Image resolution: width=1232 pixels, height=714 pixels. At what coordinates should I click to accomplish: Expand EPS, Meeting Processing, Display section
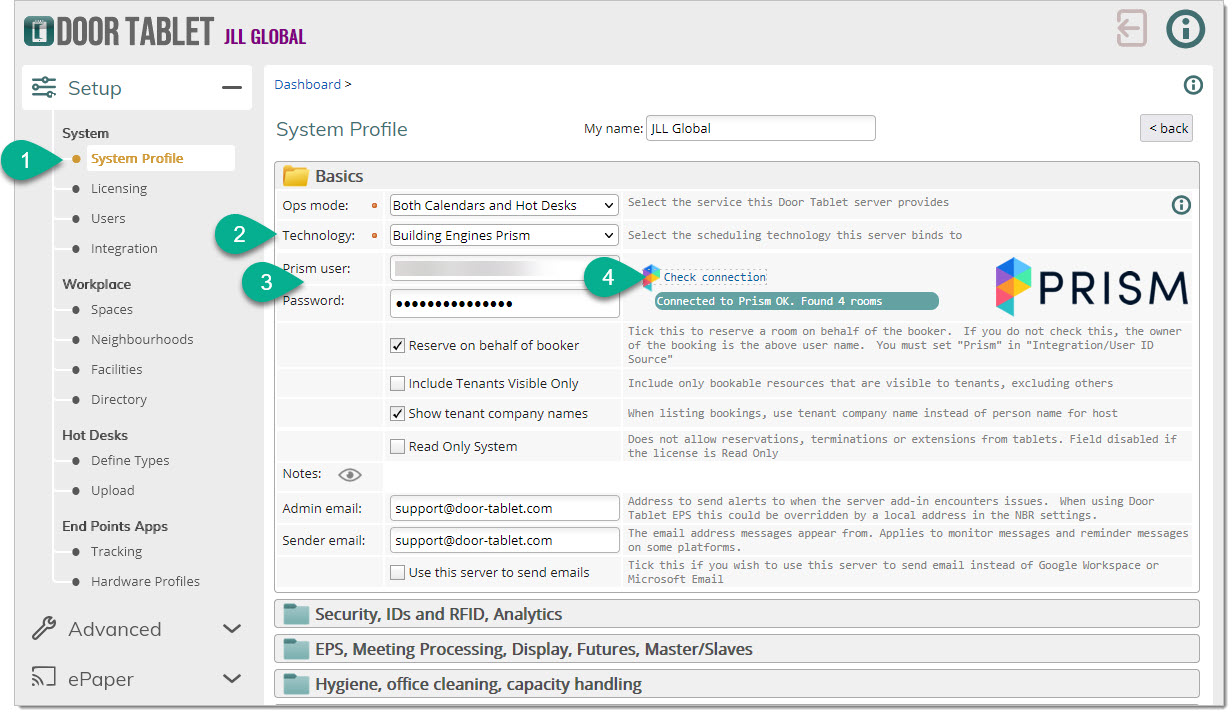tap(737, 649)
